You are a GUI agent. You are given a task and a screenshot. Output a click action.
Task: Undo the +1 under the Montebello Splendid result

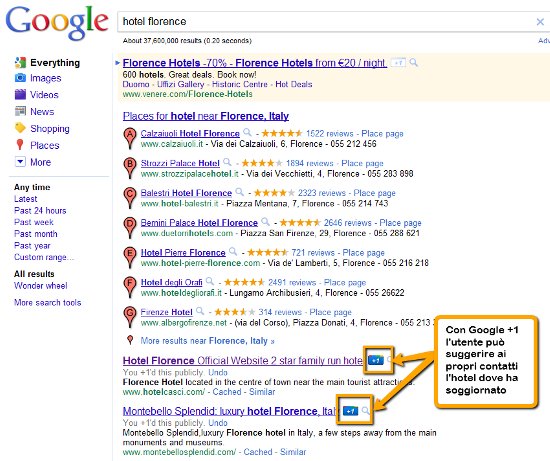pyautogui.click(x=218, y=423)
